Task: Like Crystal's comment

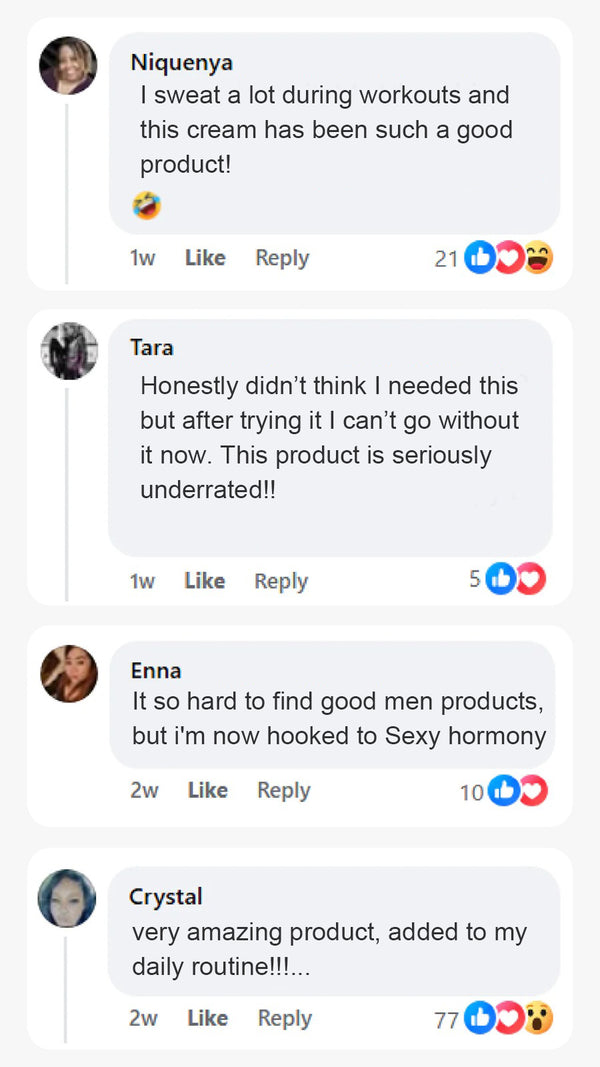Action: (207, 1018)
